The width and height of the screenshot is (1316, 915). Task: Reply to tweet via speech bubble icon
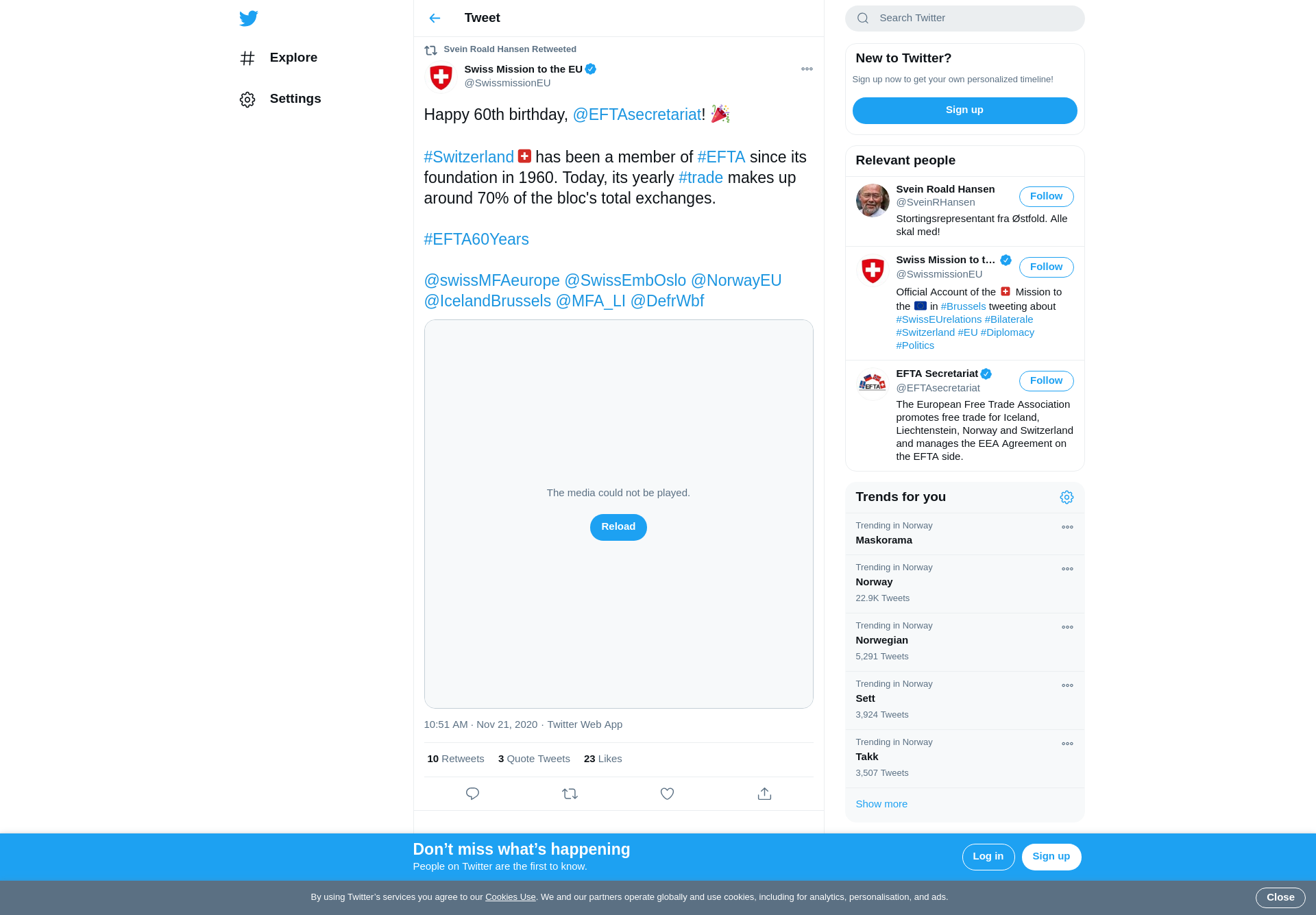click(472, 794)
